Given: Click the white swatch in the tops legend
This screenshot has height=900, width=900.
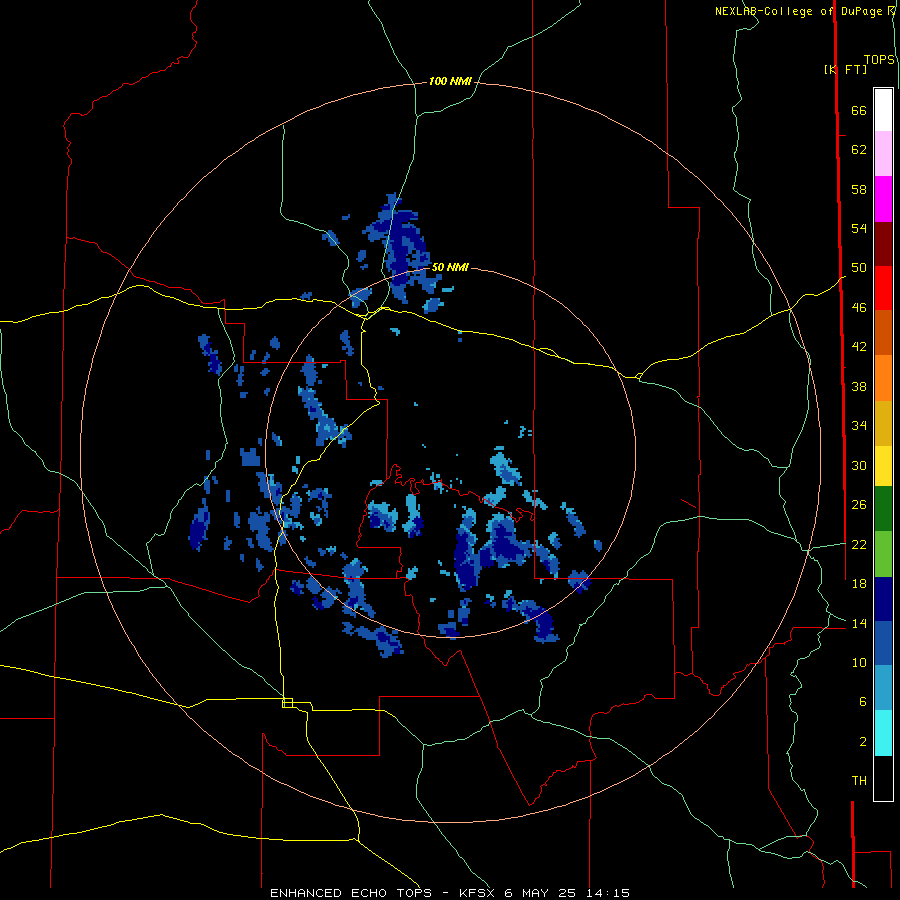Looking at the screenshot, I should [883, 110].
